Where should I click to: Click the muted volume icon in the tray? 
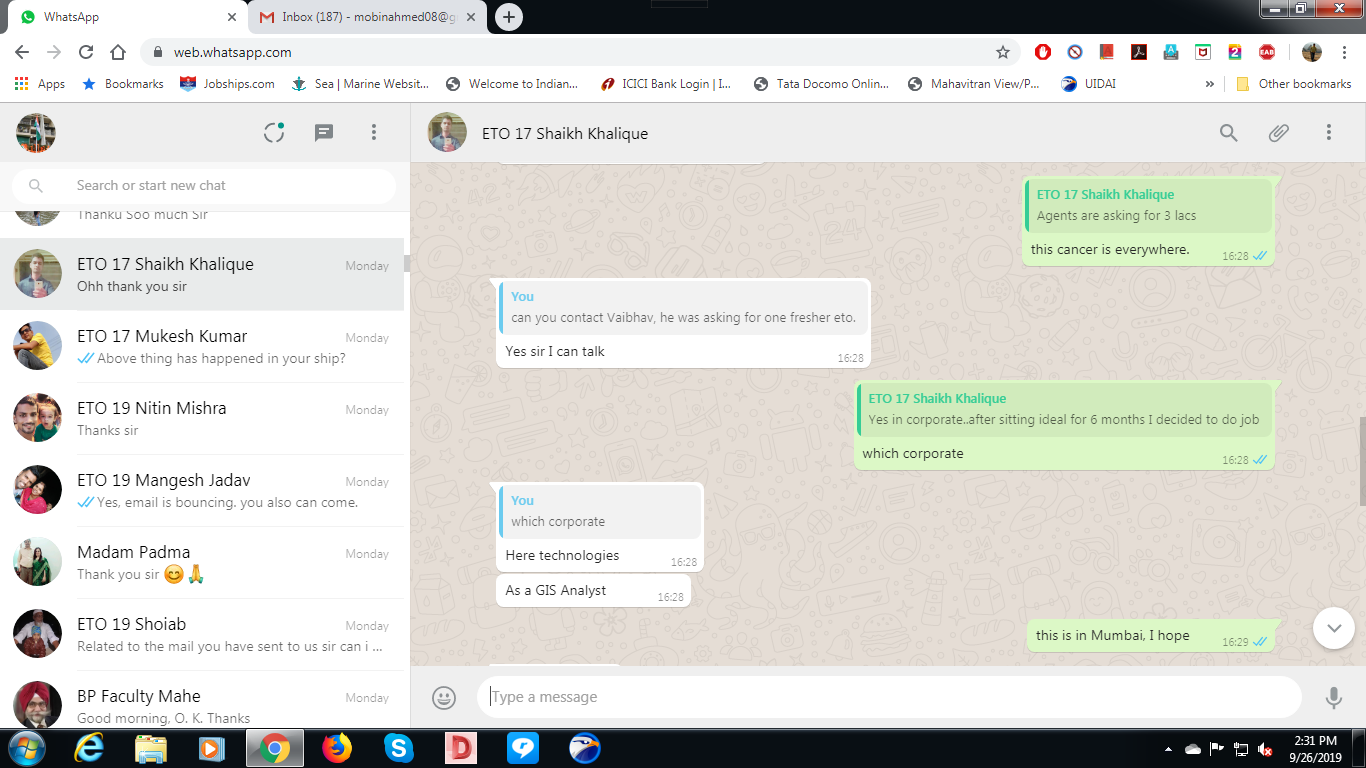1266,749
